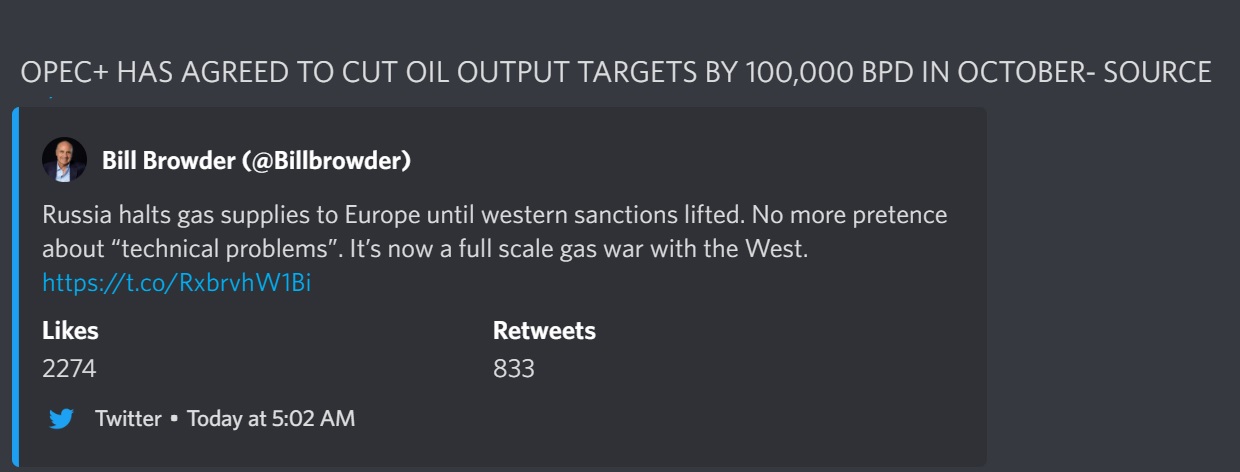Click the Twitter bird icon
Viewport: 1240px width, 472px height.
tap(62, 419)
